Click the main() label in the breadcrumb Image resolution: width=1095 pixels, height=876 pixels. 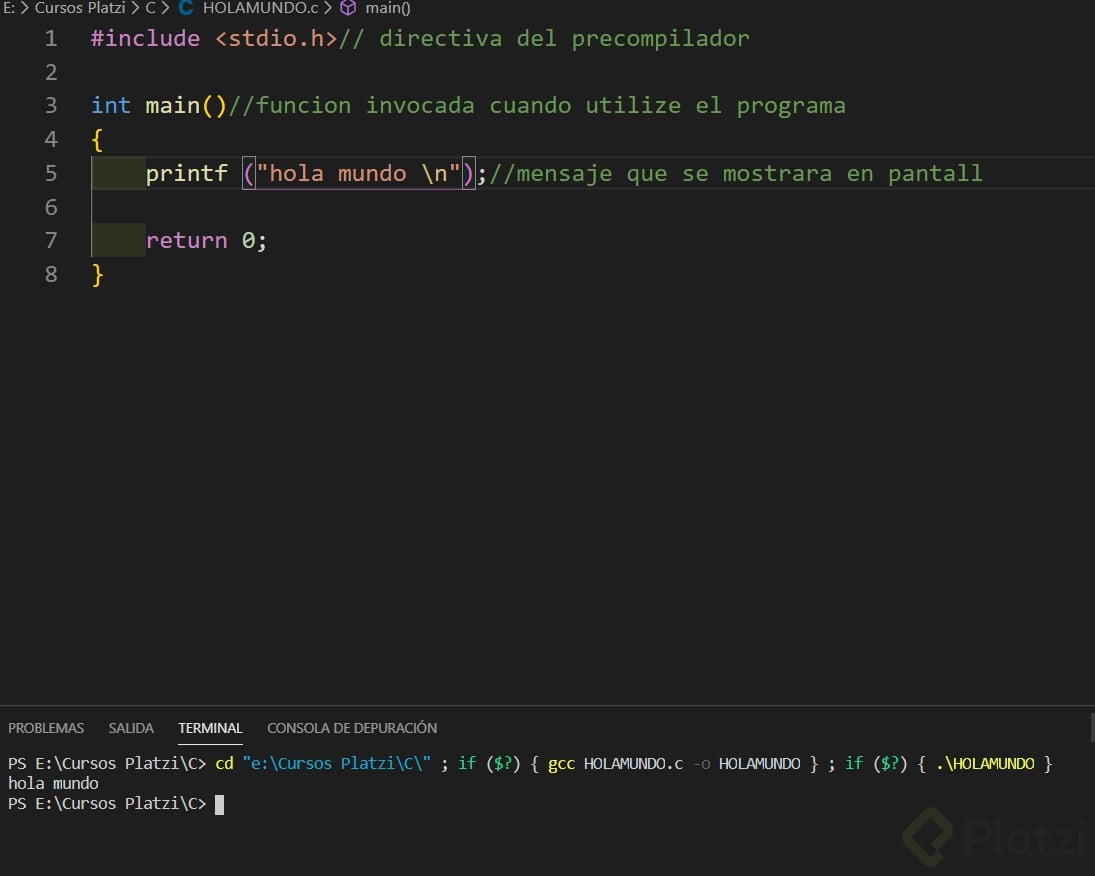(x=386, y=8)
